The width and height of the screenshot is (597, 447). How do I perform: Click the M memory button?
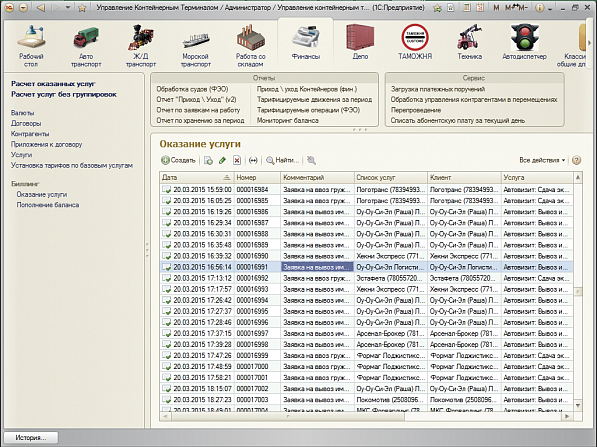point(496,8)
